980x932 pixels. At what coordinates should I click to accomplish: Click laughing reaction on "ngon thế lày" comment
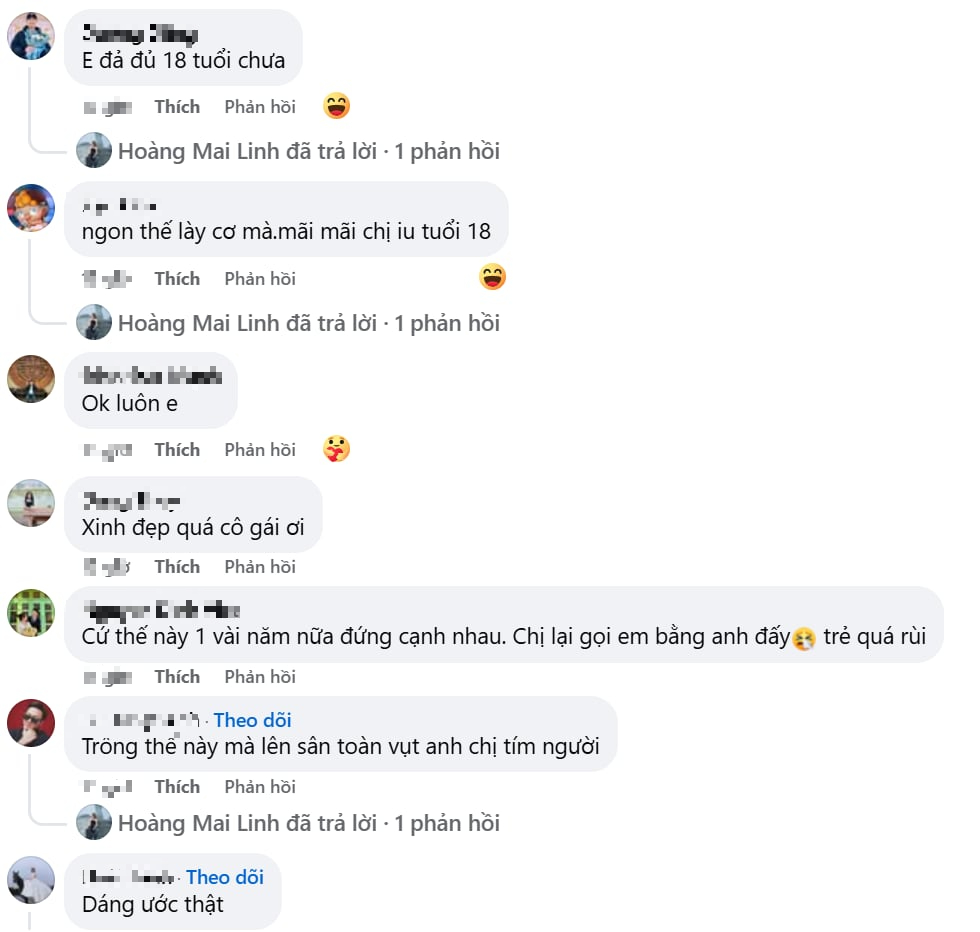pyautogui.click(x=492, y=277)
